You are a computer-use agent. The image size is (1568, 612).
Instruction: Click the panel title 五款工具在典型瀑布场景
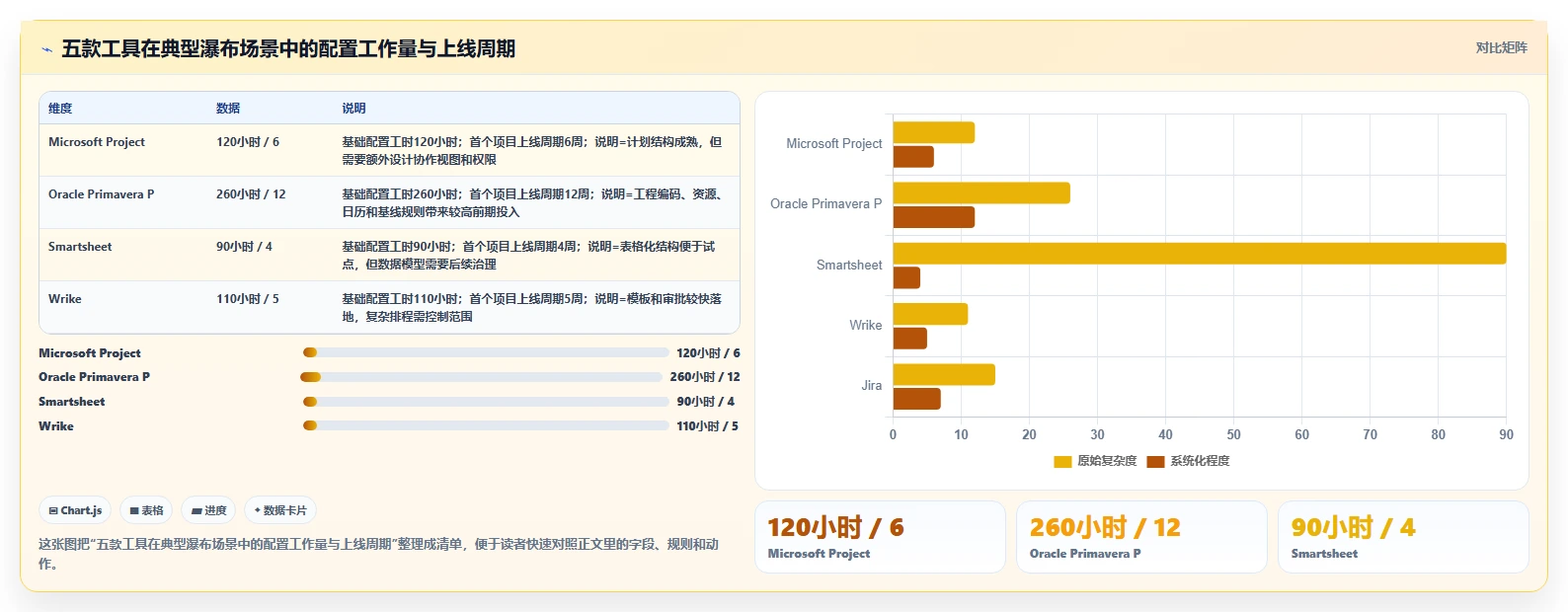(288, 49)
